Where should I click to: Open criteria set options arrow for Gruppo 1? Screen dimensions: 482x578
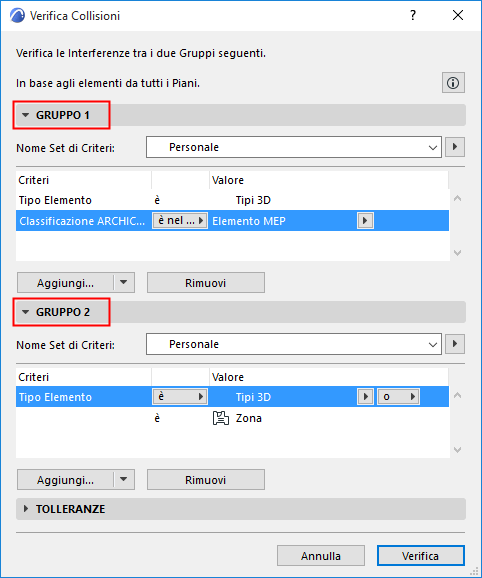(x=455, y=147)
